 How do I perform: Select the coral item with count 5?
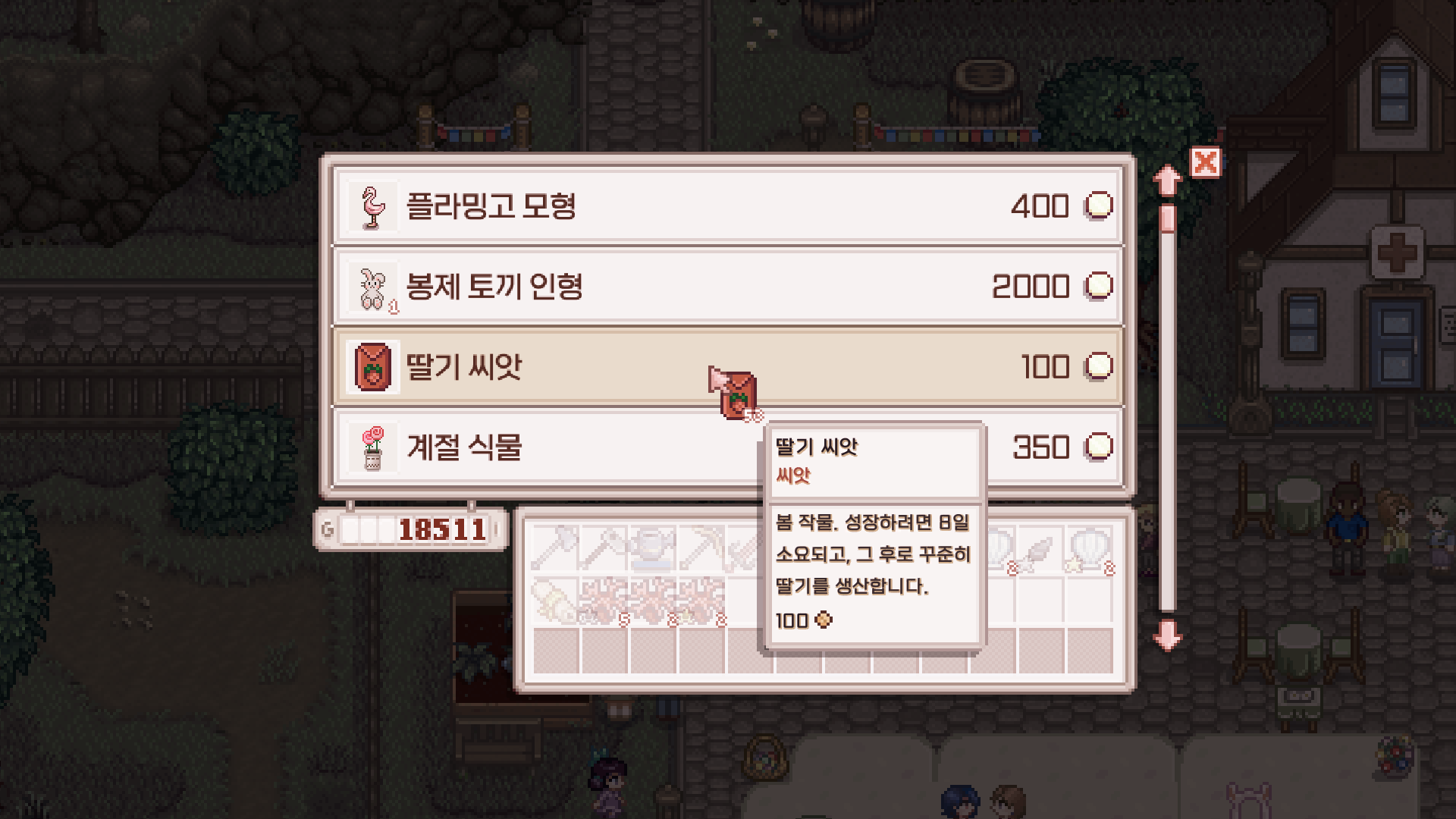(604, 599)
